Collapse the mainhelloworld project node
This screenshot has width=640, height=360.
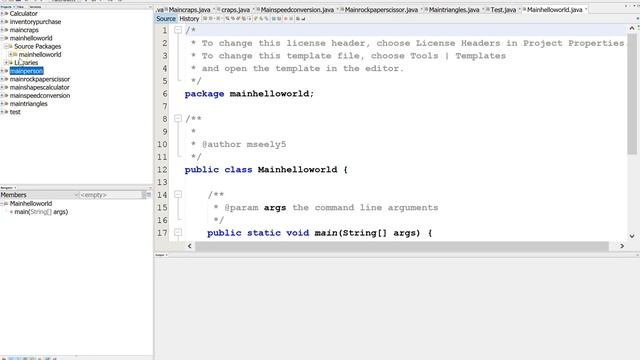[x=2, y=38]
